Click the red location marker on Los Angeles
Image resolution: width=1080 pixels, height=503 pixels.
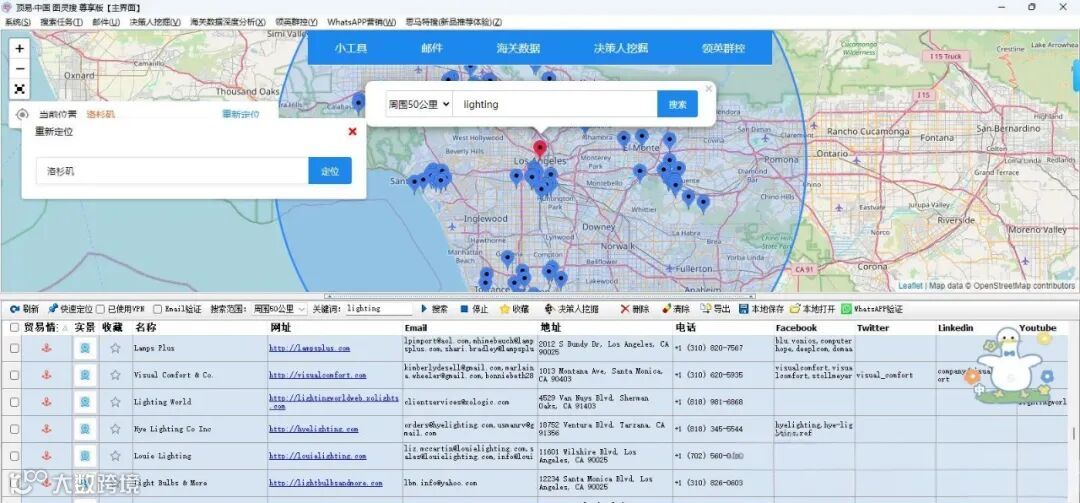tap(540, 149)
